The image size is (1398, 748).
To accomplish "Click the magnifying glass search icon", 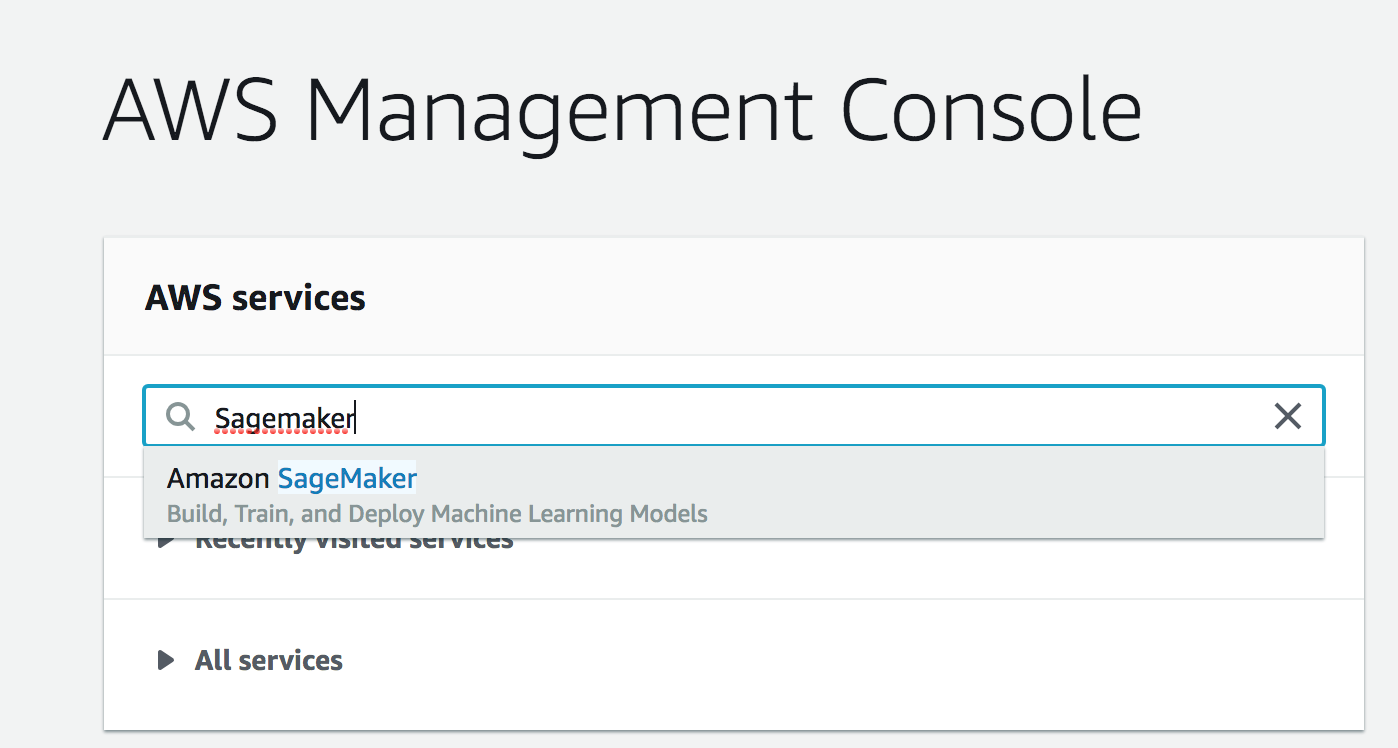I will (x=180, y=417).
